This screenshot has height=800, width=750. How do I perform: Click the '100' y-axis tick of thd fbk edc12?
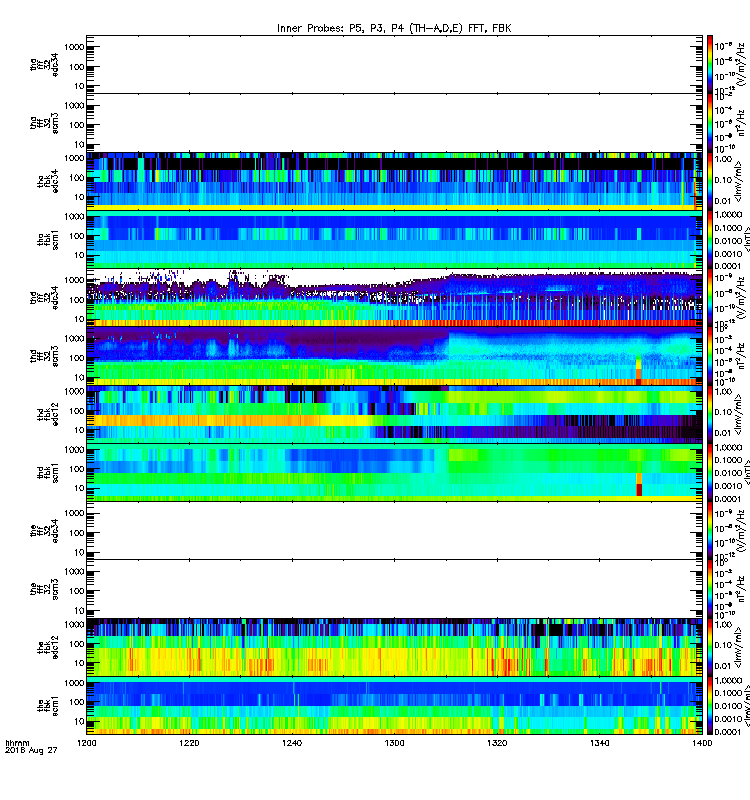click(x=77, y=411)
